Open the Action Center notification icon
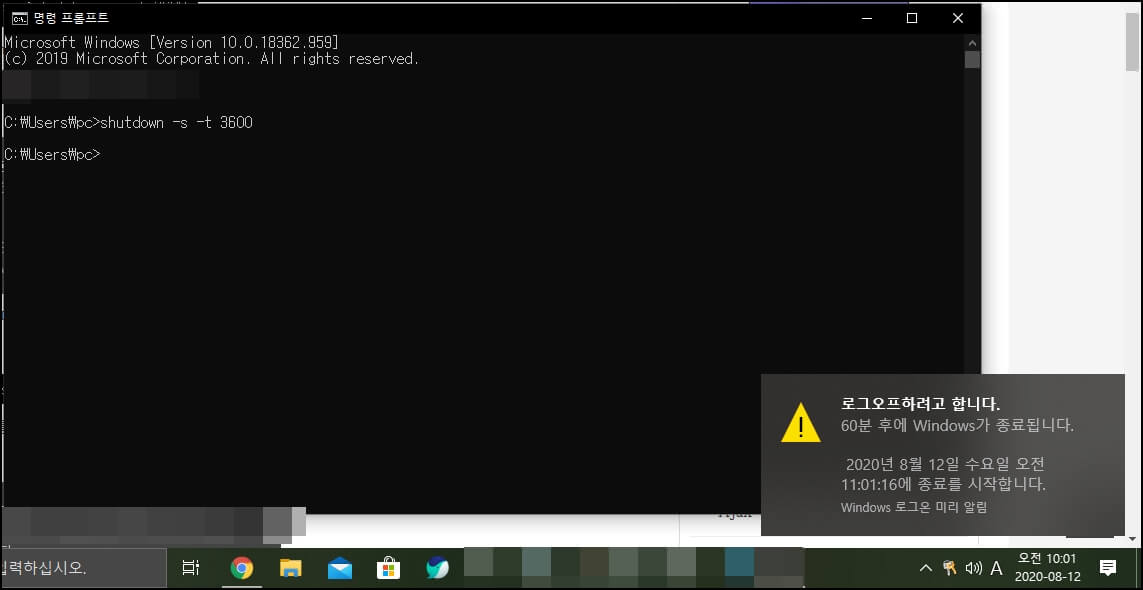Viewport: 1143px width, 590px height. 1108,567
